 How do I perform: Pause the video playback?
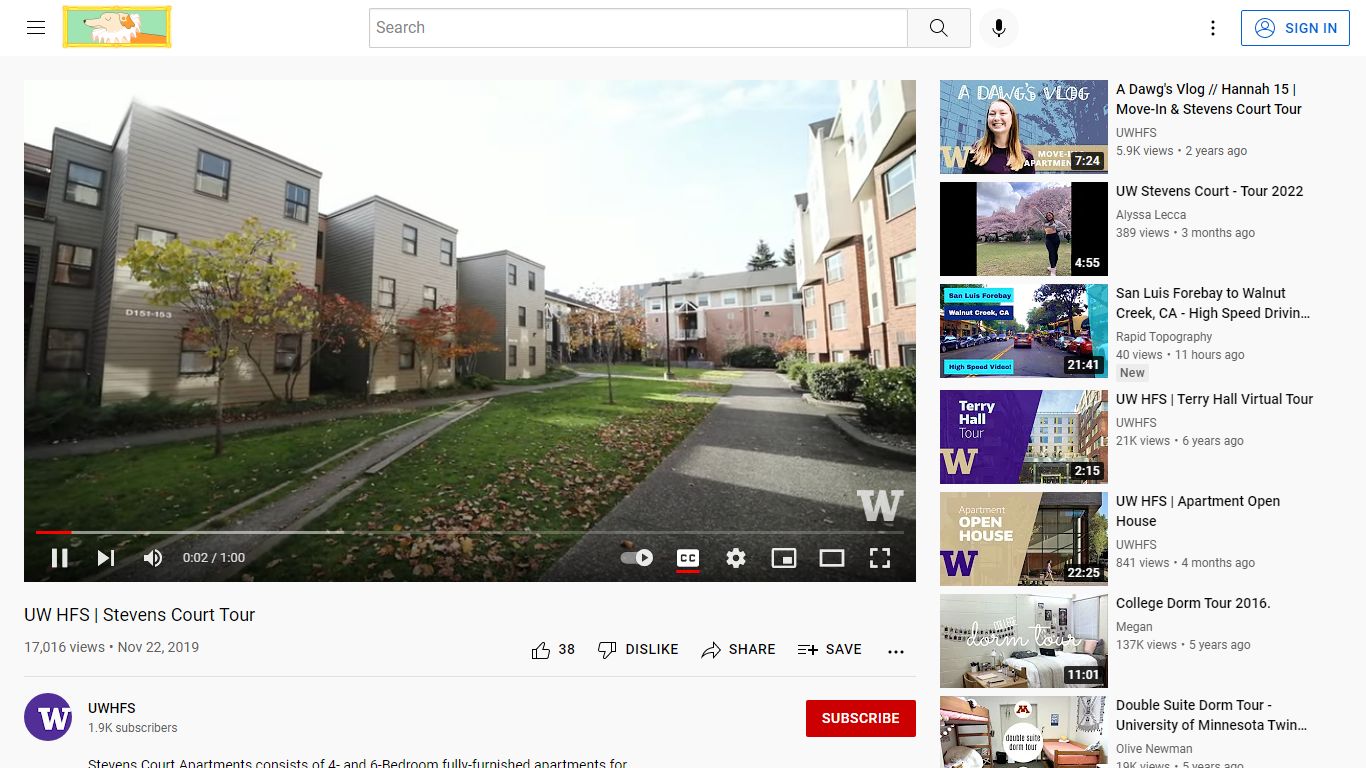pyautogui.click(x=60, y=558)
